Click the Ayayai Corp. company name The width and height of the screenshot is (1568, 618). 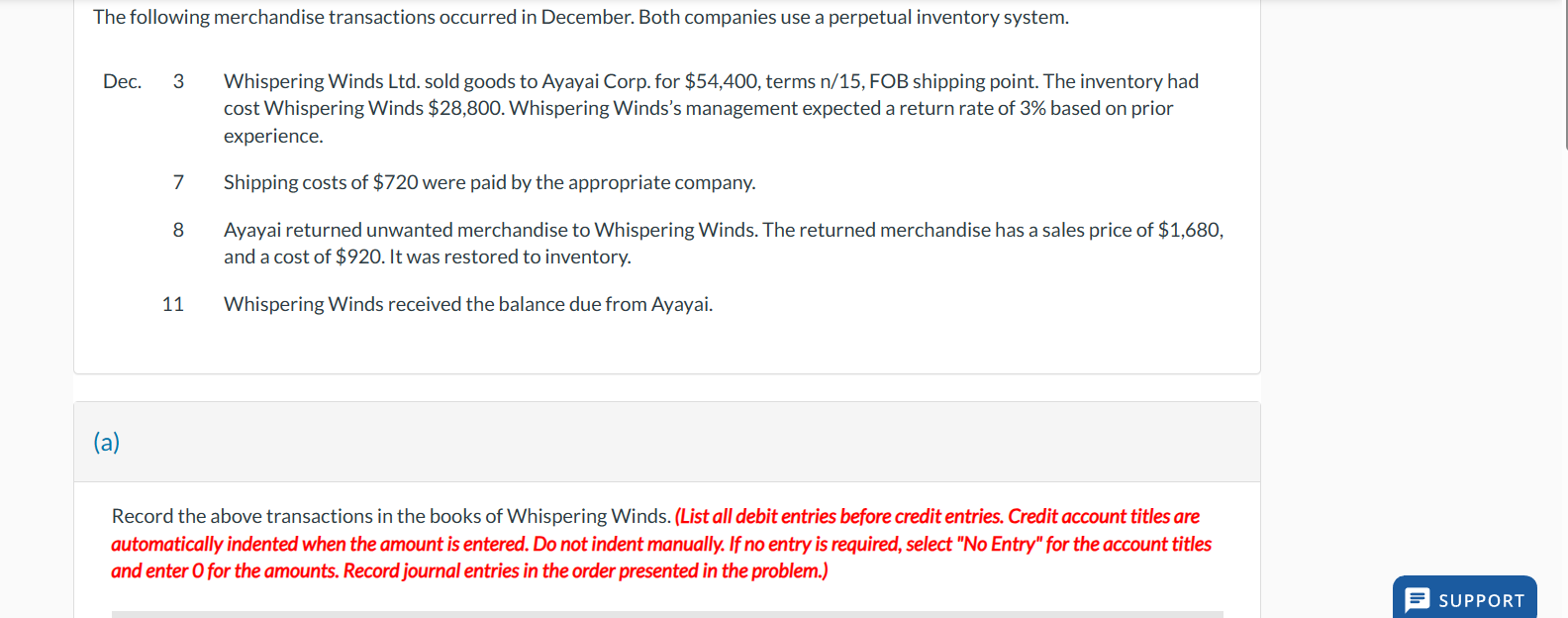tap(598, 81)
